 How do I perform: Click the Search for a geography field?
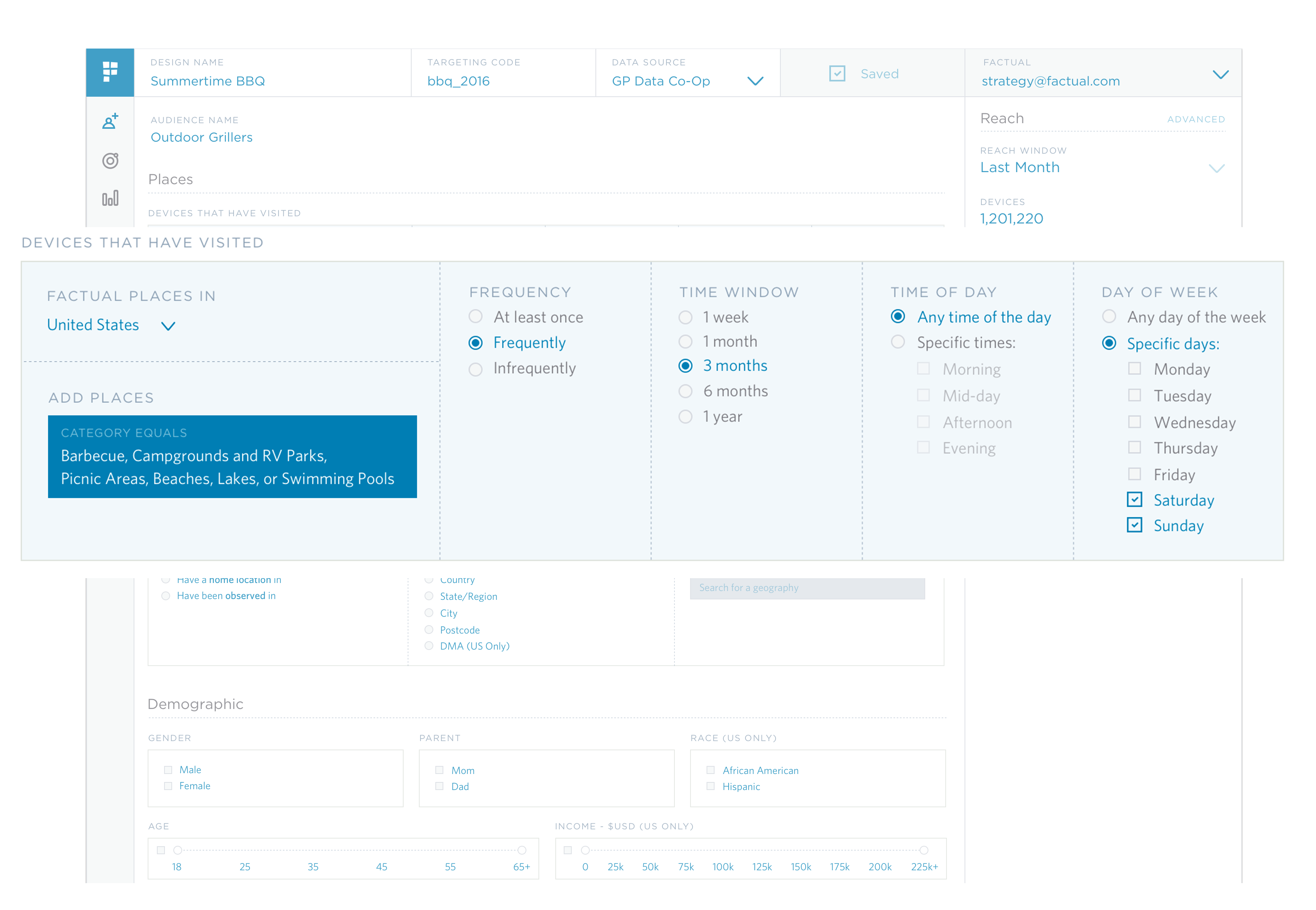pos(807,589)
